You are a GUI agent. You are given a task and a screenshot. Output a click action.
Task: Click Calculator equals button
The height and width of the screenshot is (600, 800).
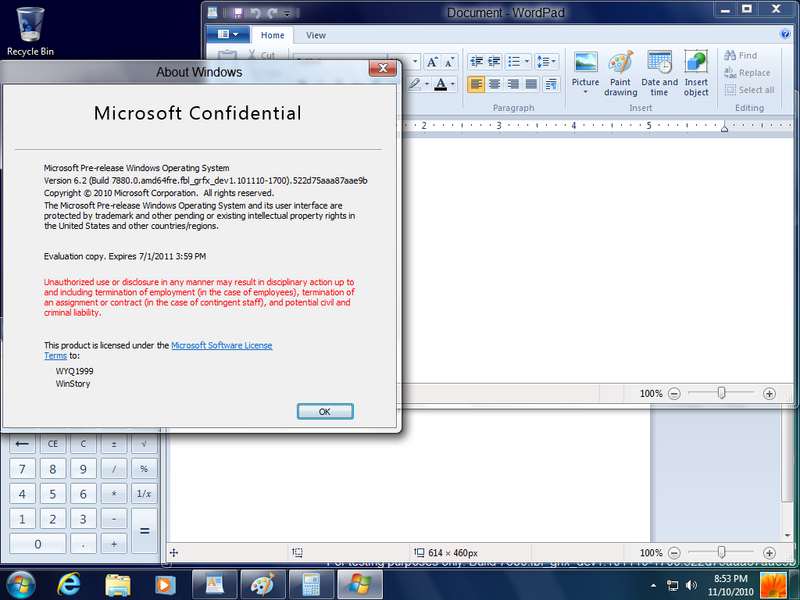(x=144, y=531)
